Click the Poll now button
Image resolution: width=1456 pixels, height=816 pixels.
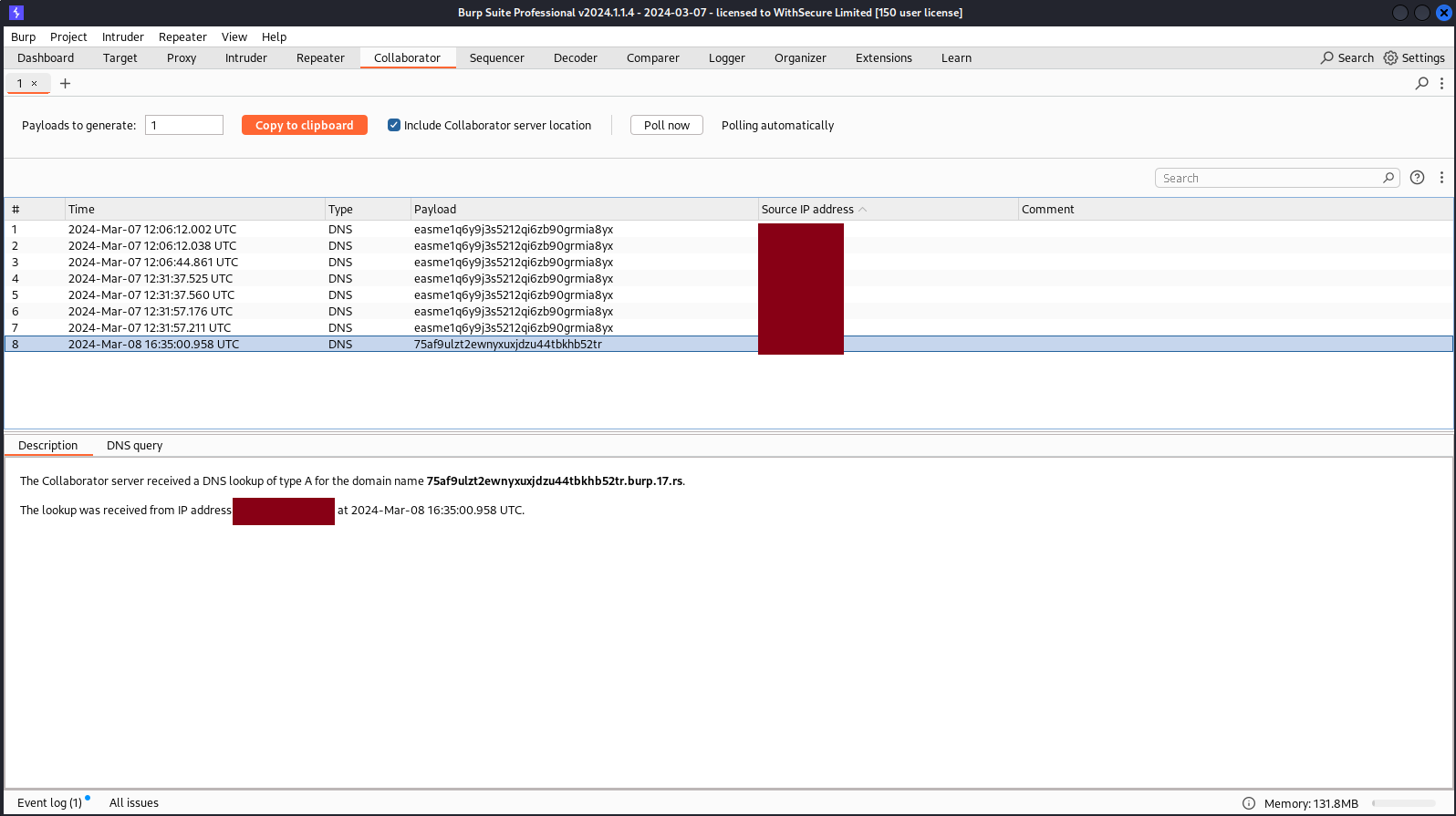tap(667, 125)
